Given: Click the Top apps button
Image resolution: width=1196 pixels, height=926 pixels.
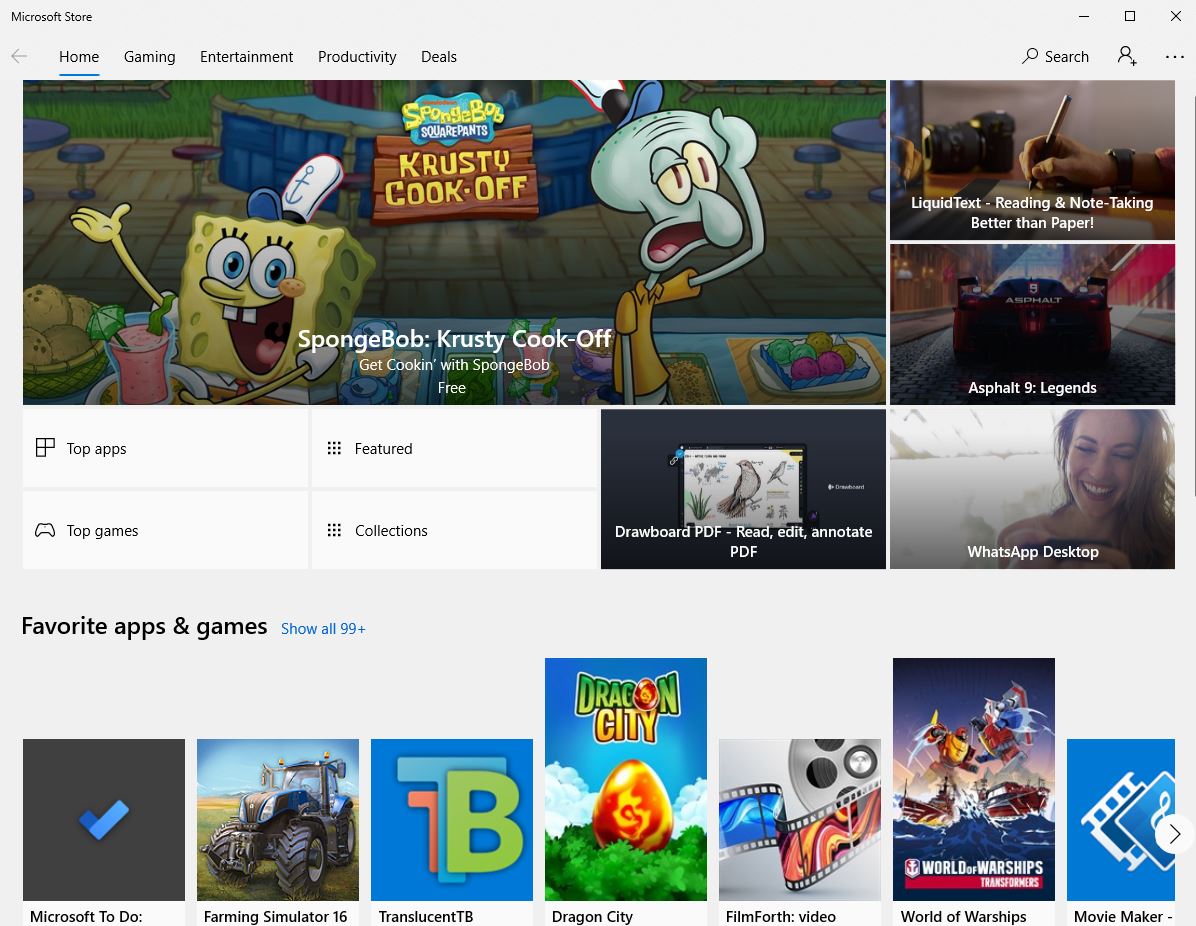Looking at the screenshot, I should (166, 449).
